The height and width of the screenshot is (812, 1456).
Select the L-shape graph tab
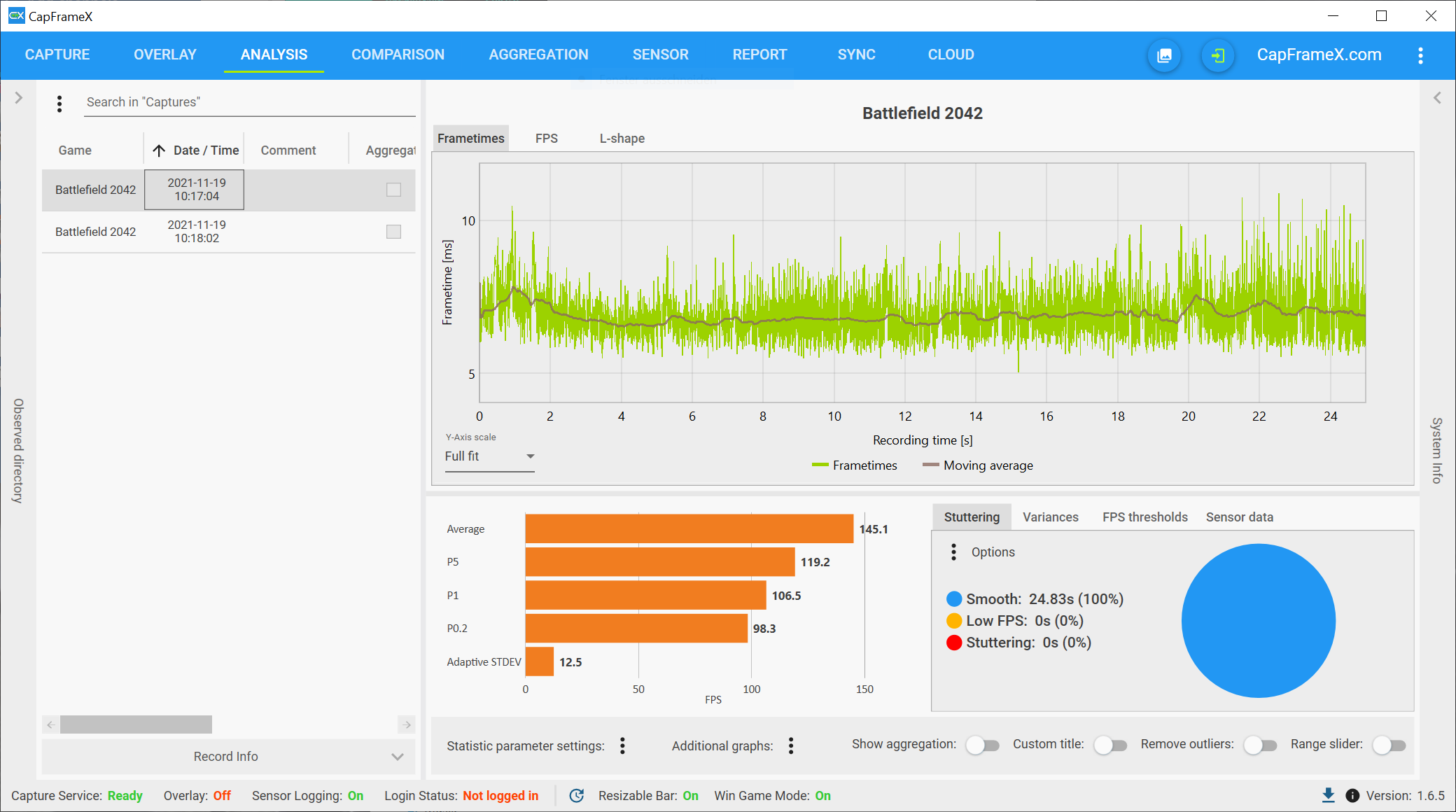622,139
